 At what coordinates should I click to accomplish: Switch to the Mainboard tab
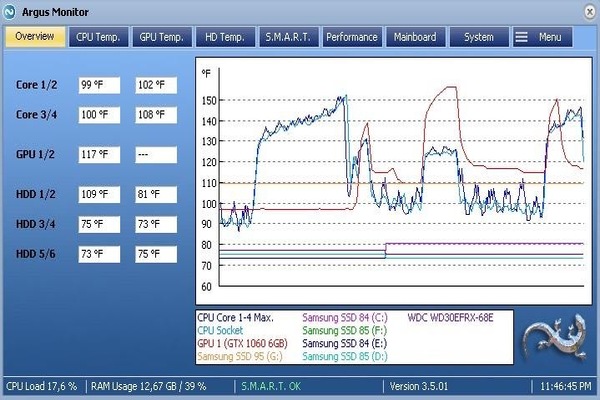(x=415, y=37)
